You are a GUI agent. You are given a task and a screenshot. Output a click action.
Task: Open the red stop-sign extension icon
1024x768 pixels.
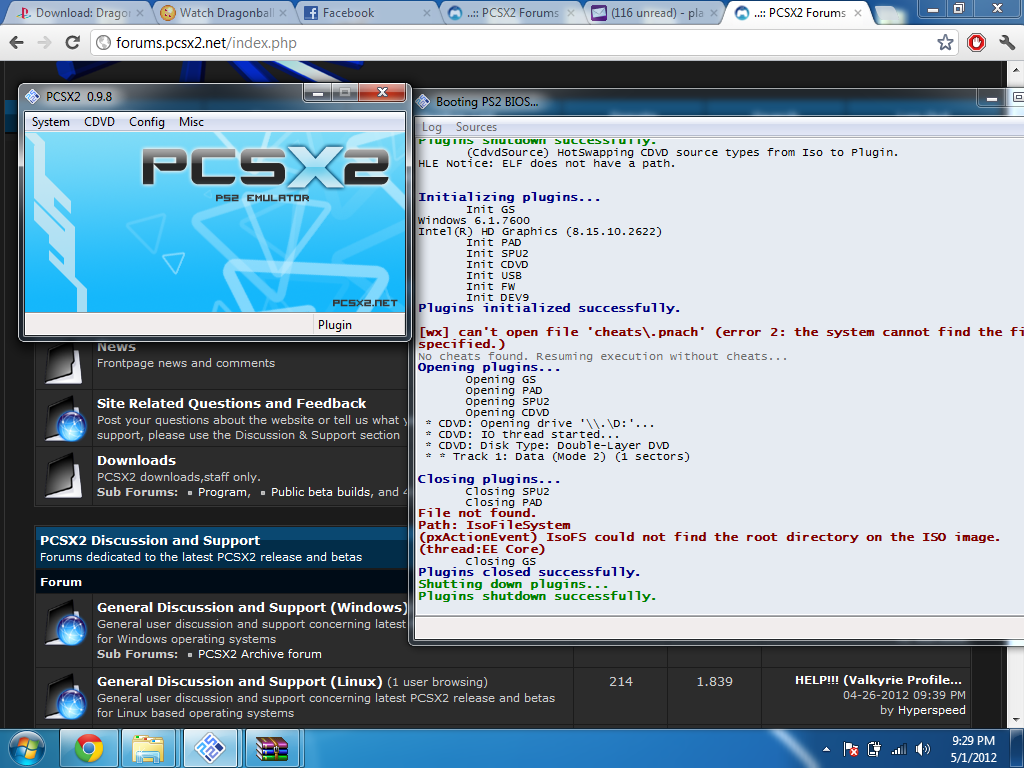976,42
